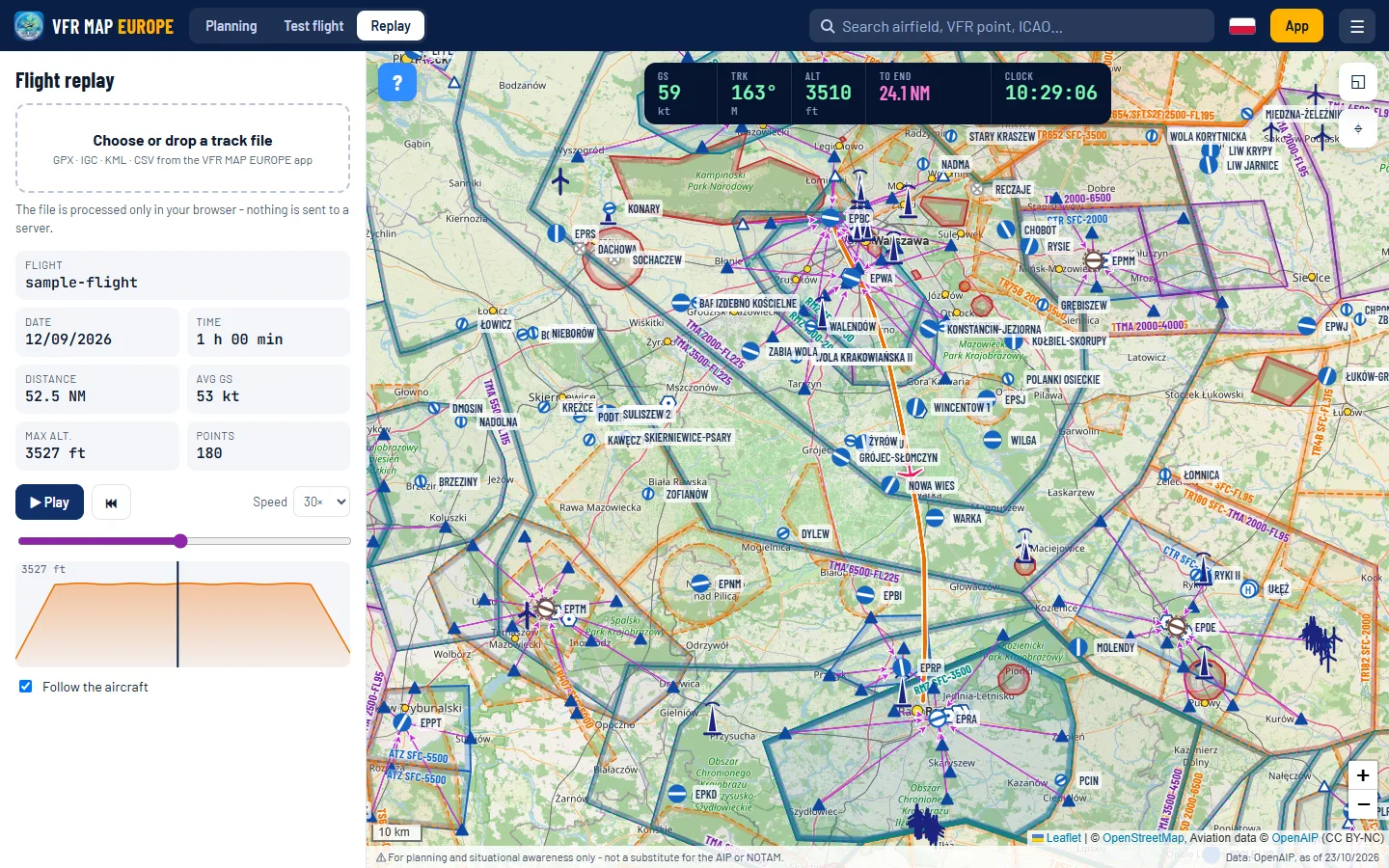Click the yellow App button
Screen dimensions: 1389x868
pos(1296,26)
